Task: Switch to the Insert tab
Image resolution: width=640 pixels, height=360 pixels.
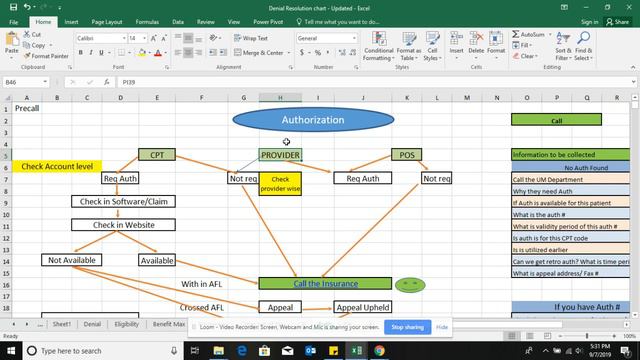Action: (71, 22)
